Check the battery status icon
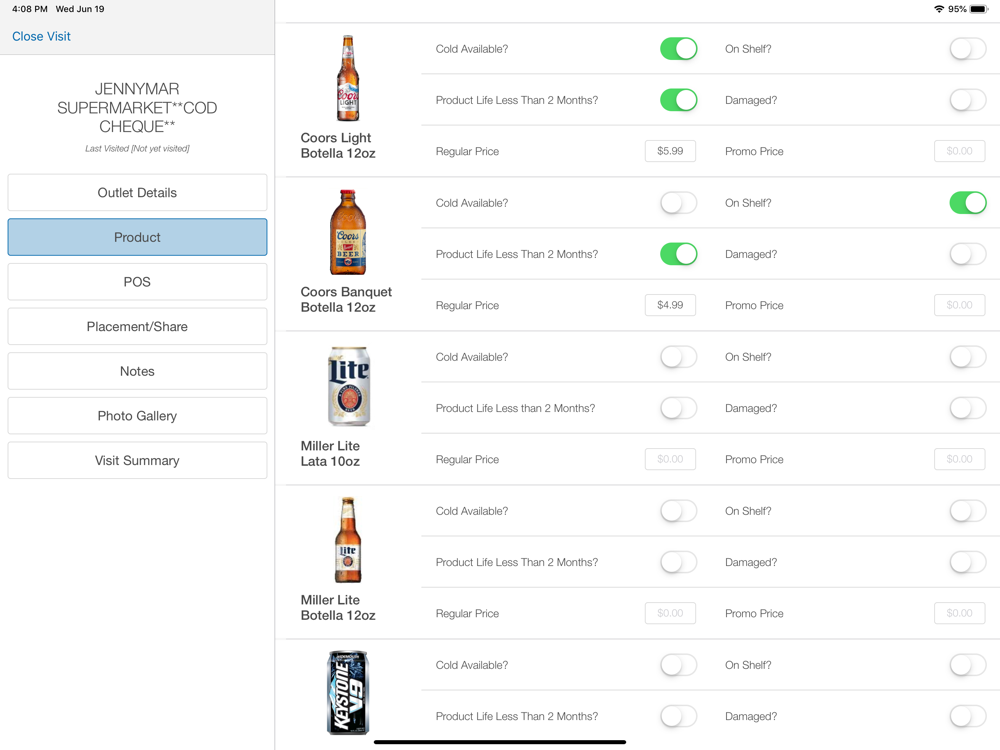This screenshot has height=750, width=1000. pyautogui.click(x=978, y=9)
